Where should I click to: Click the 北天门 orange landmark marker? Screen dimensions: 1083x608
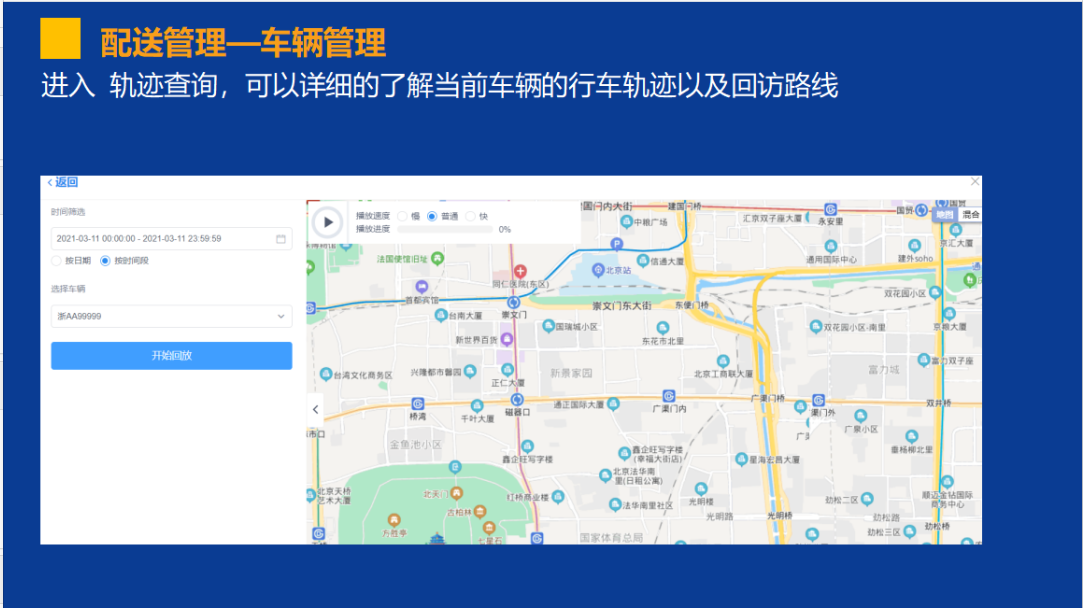pyautogui.click(x=456, y=493)
